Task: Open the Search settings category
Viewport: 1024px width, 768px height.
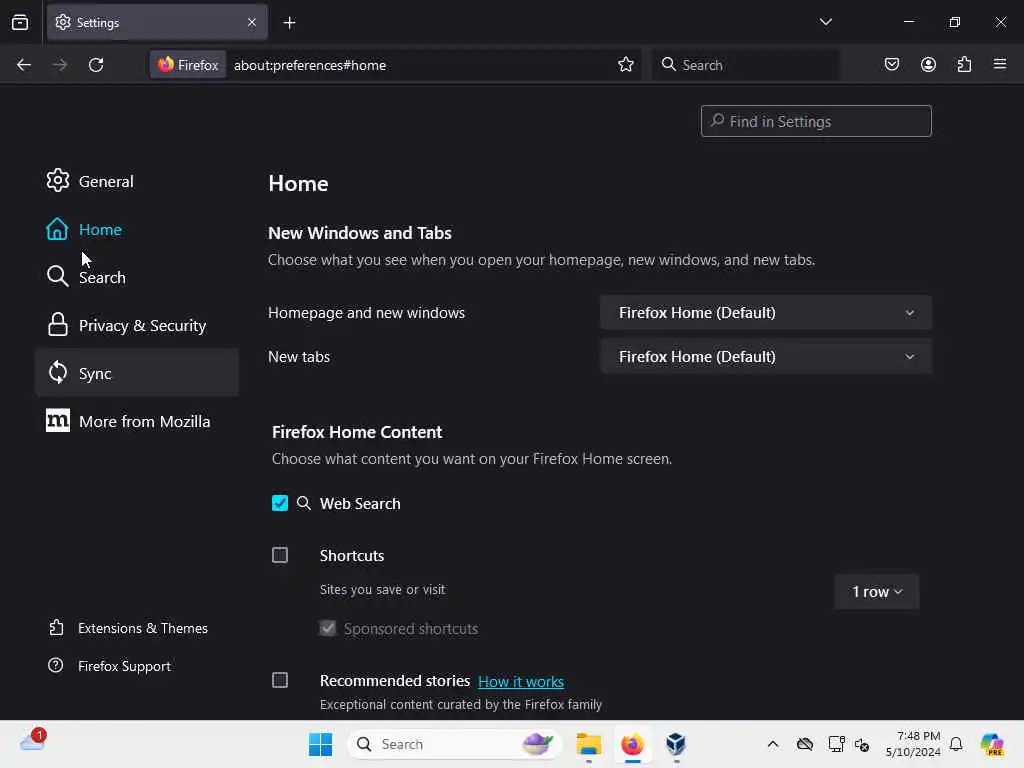Action: coord(137,277)
